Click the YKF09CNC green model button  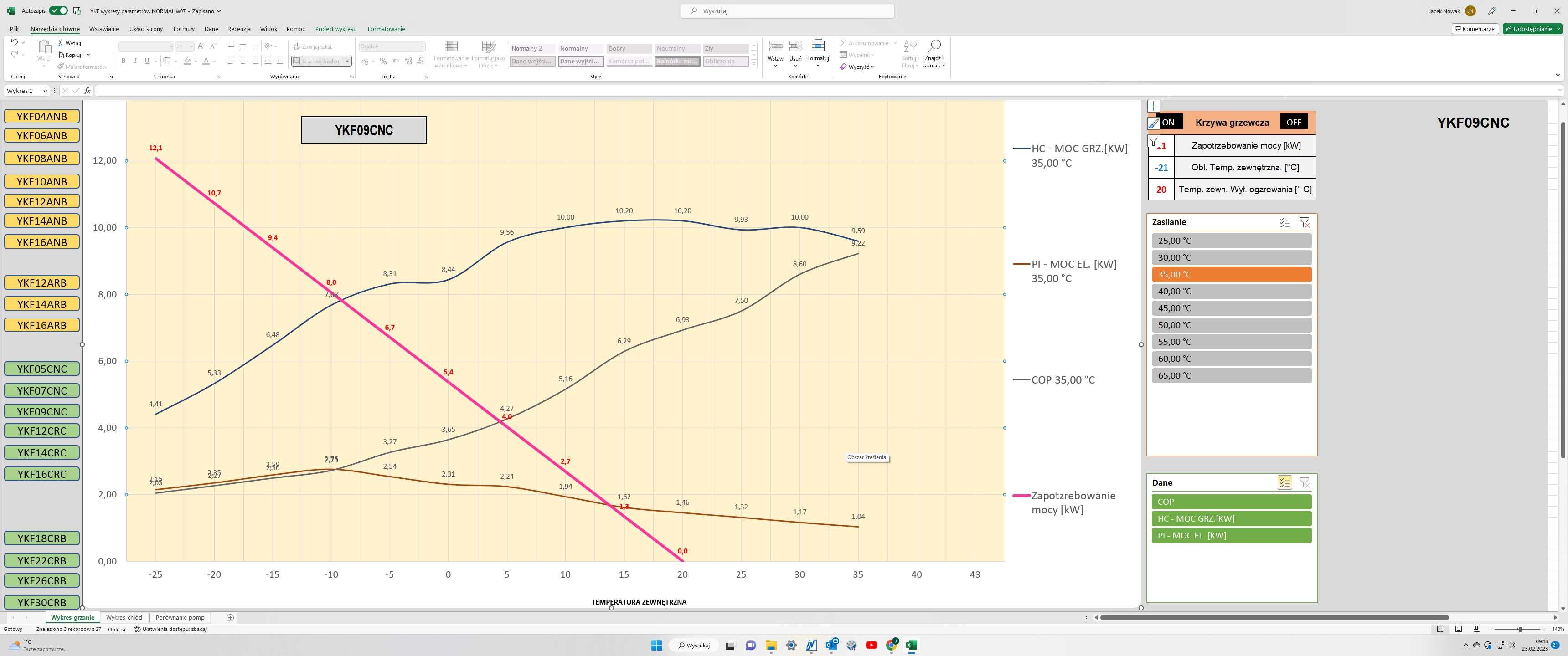[x=42, y=412]
